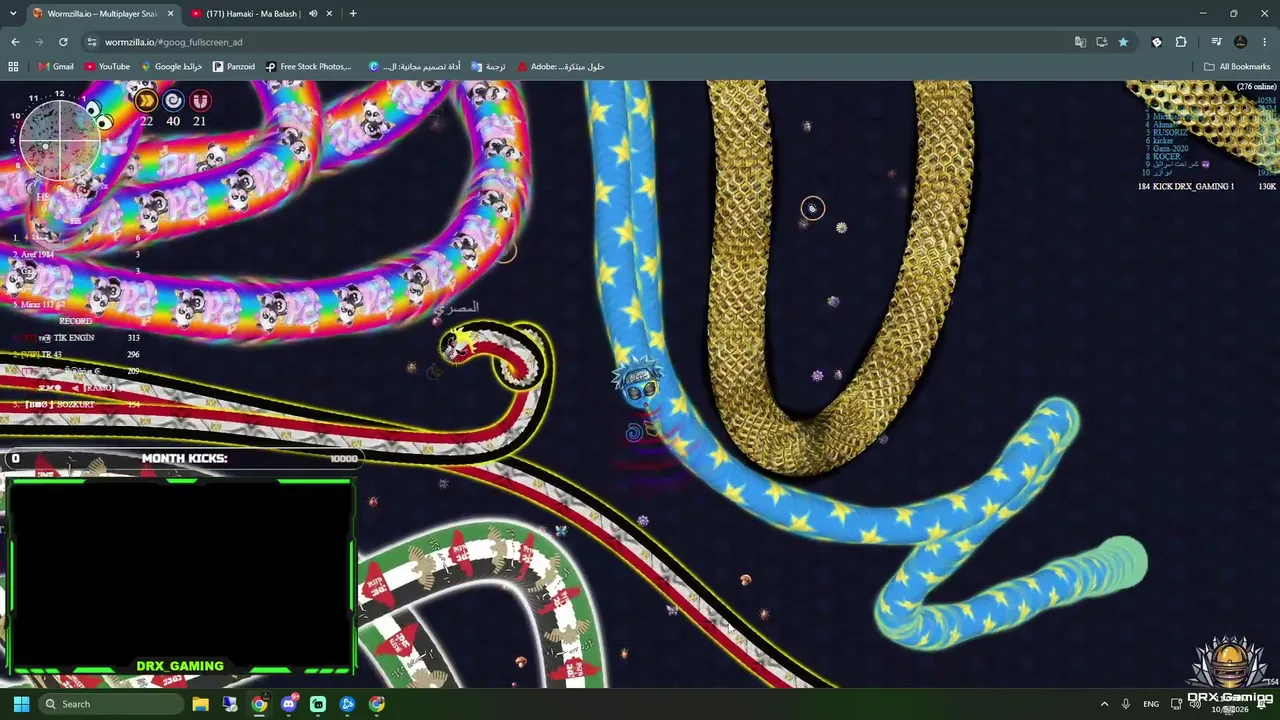
Task: Open the Extensions puzzle icon
Action: tap(1181, 42)
